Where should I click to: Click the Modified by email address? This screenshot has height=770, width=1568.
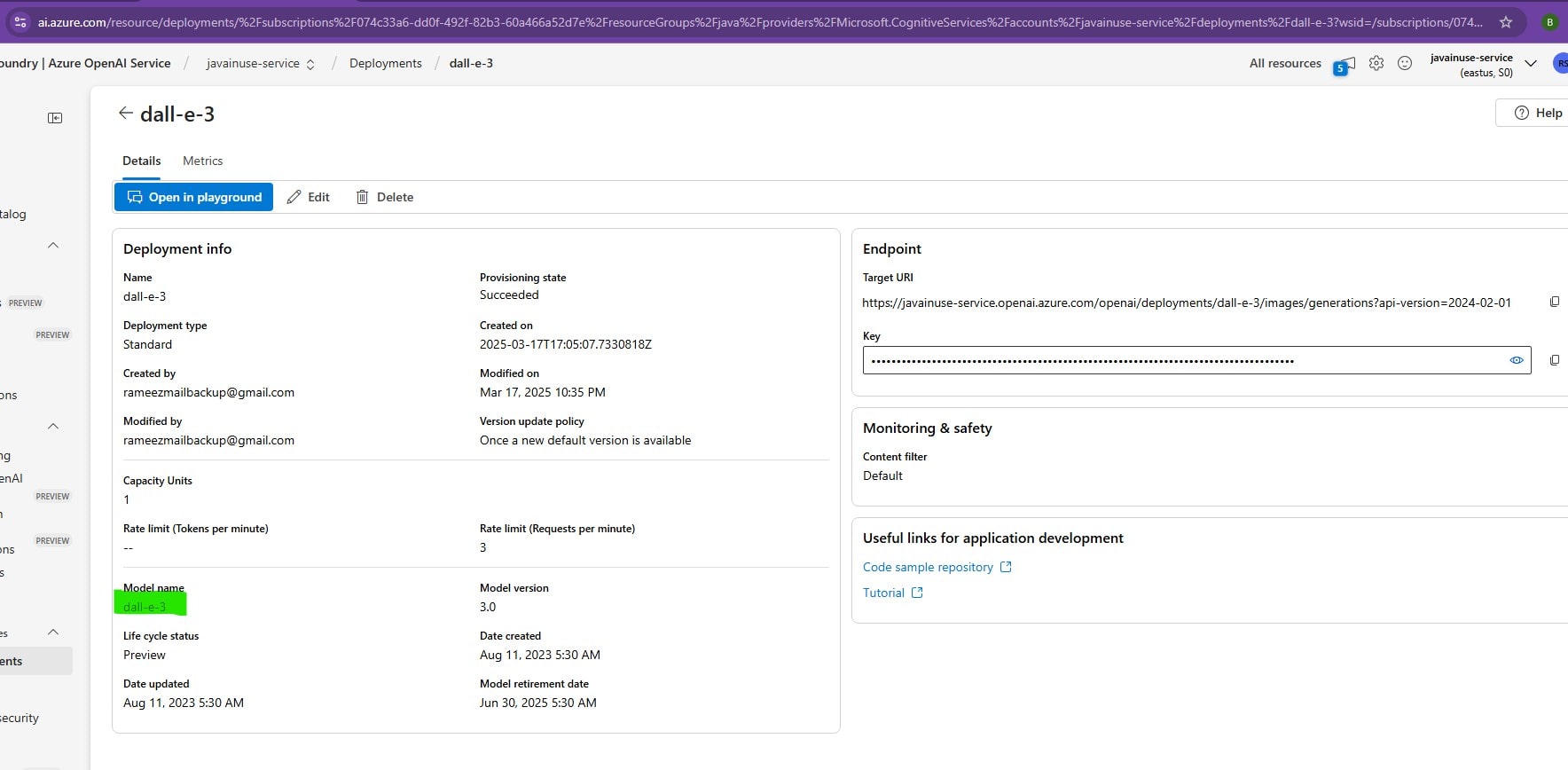pos(208,440)
